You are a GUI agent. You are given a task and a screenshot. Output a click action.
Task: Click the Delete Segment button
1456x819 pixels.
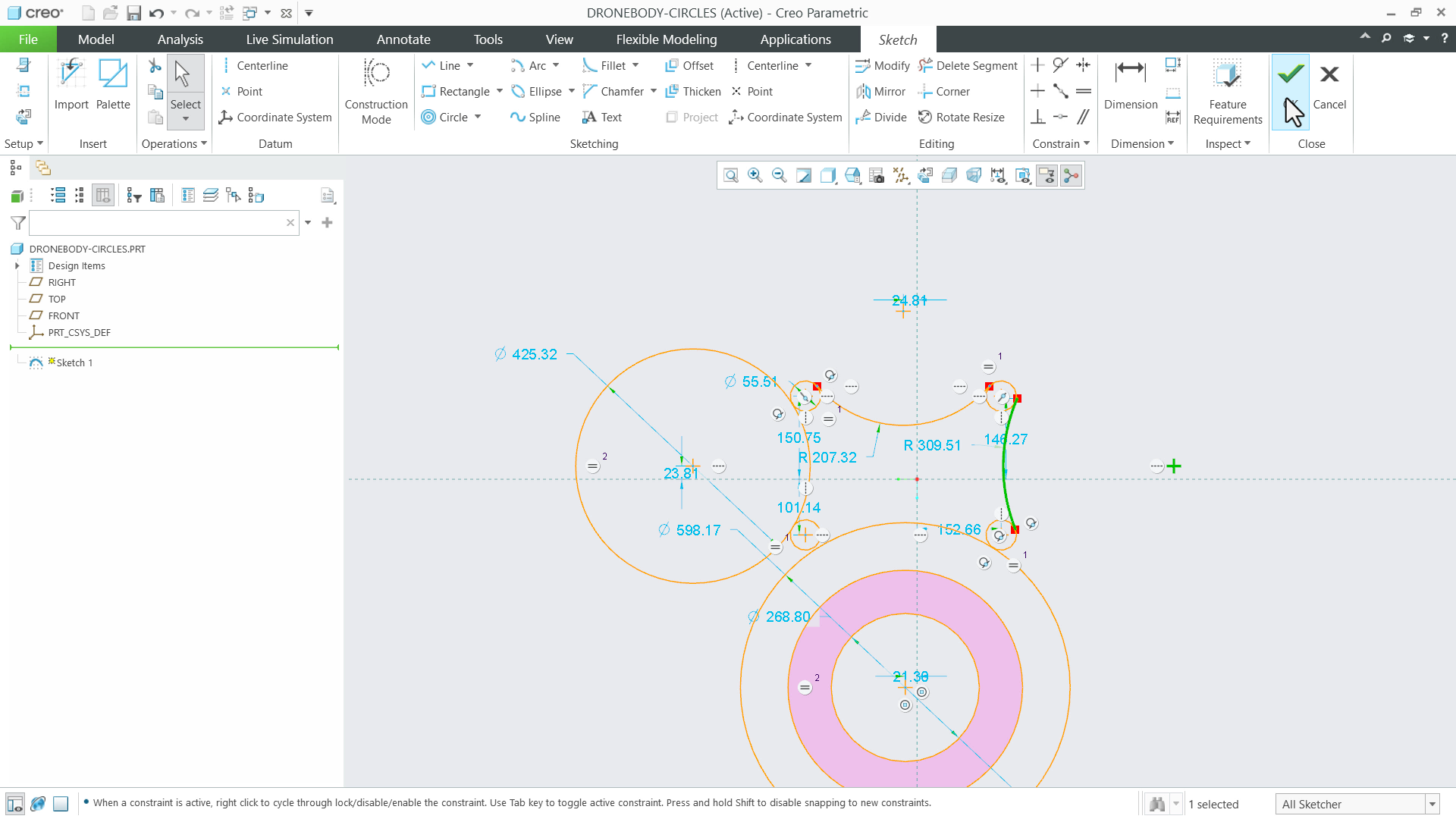pyautogui.click(x=968, y=66)
